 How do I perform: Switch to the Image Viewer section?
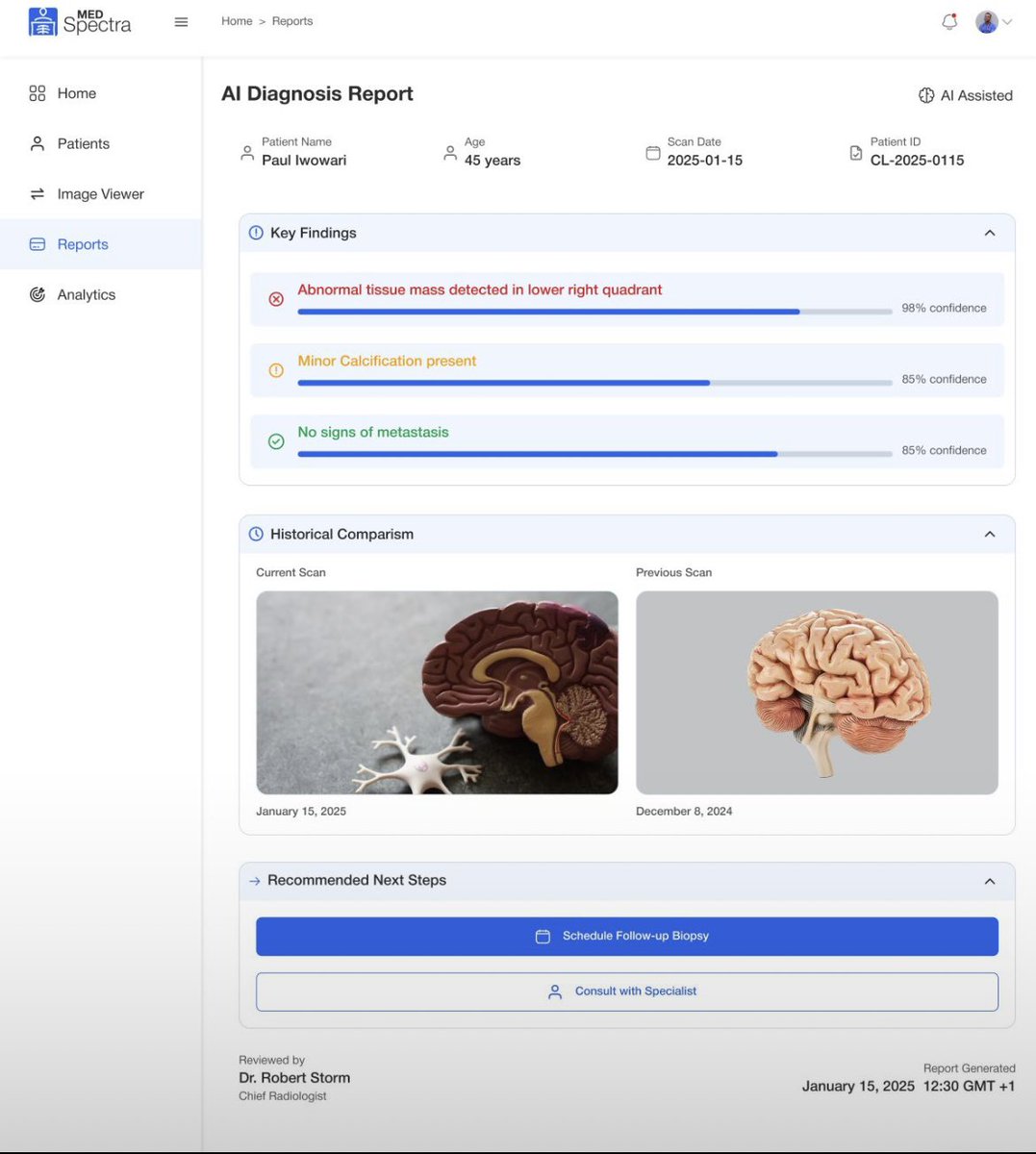[x=98, y=193]
